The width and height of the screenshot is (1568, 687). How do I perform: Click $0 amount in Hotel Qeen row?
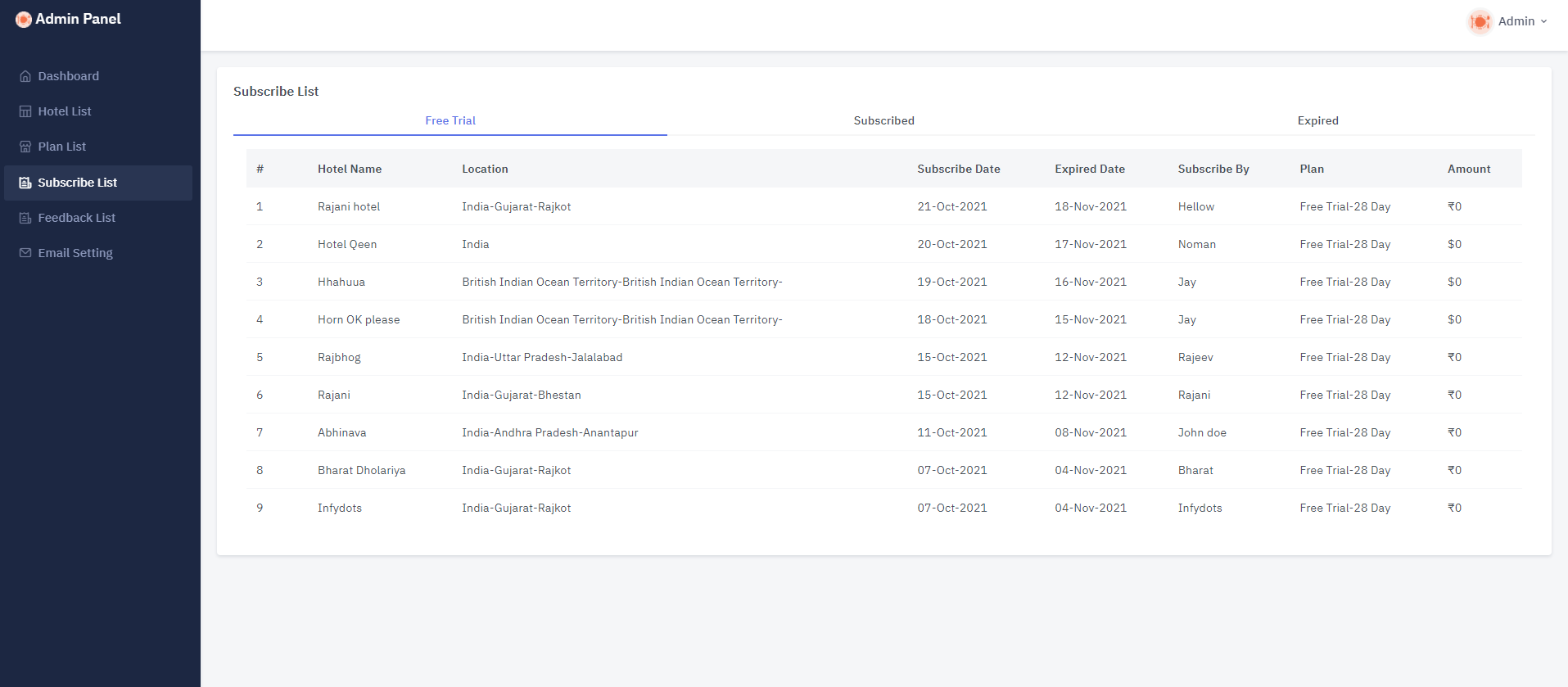[x=1455, y=244]
